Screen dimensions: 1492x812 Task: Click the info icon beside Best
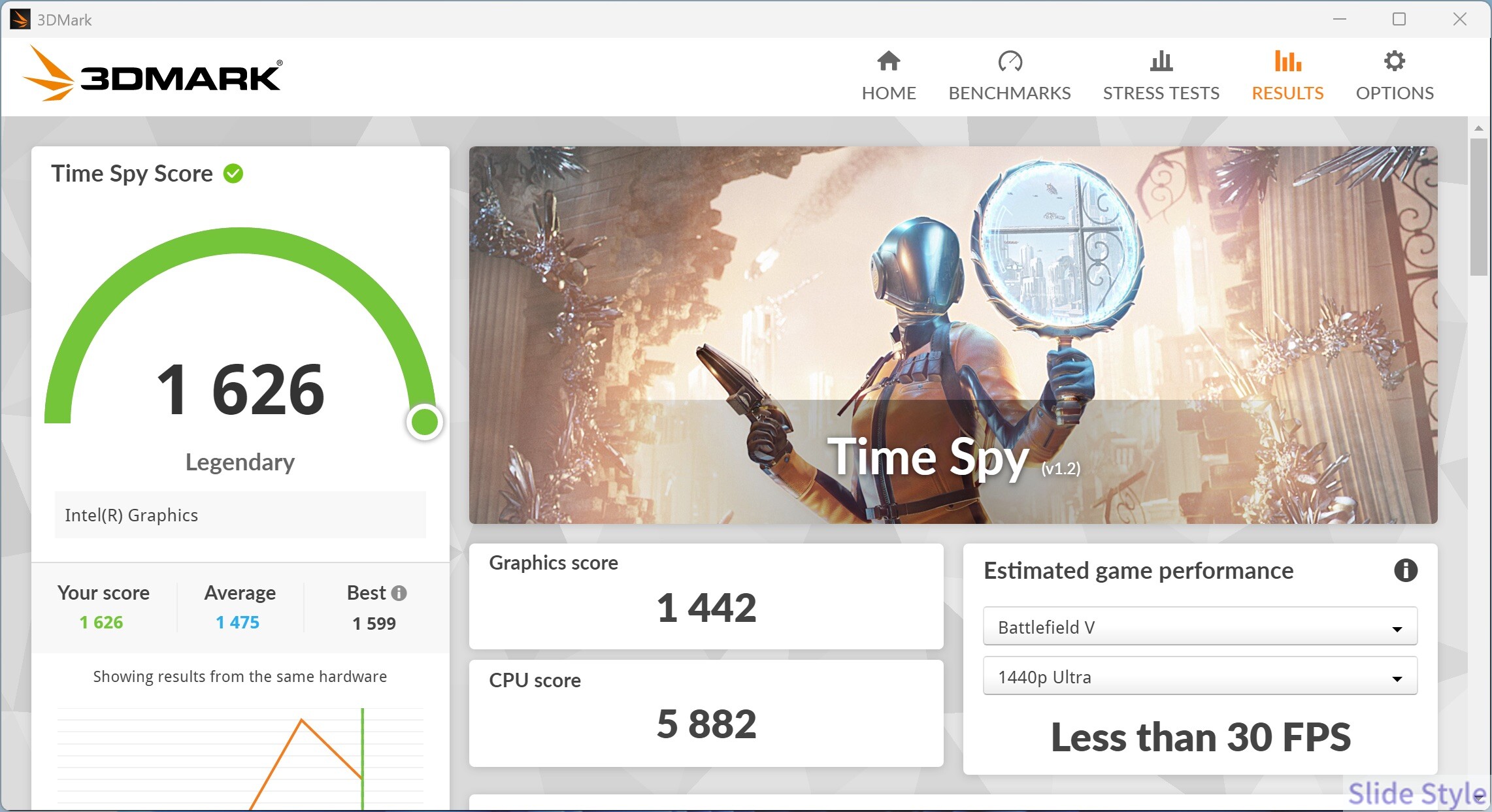pyautogui.click(x=399, y=593)
